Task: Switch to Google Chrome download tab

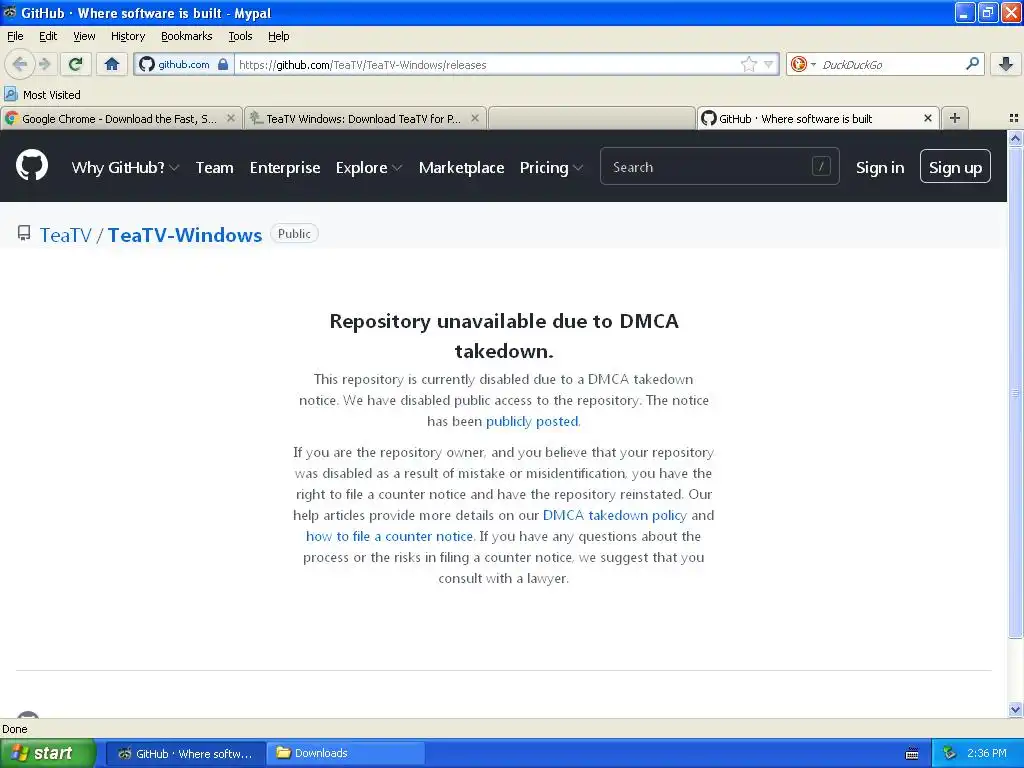Action: coord(121,118)
